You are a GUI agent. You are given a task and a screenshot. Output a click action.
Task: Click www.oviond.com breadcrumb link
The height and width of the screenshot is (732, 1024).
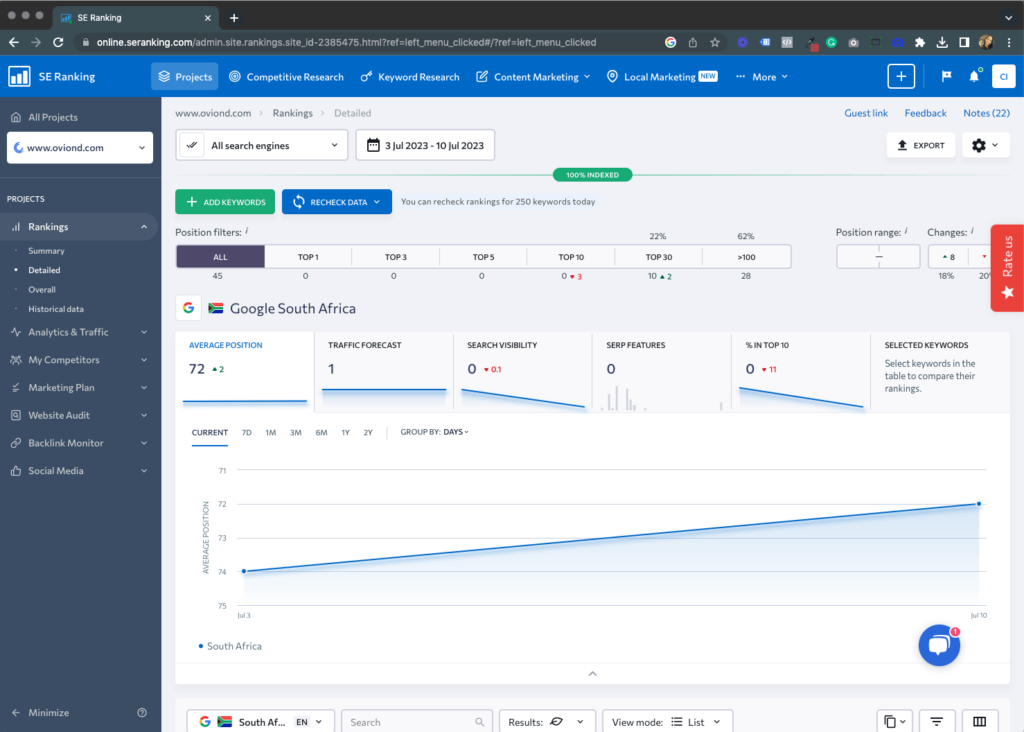point(213,113)
